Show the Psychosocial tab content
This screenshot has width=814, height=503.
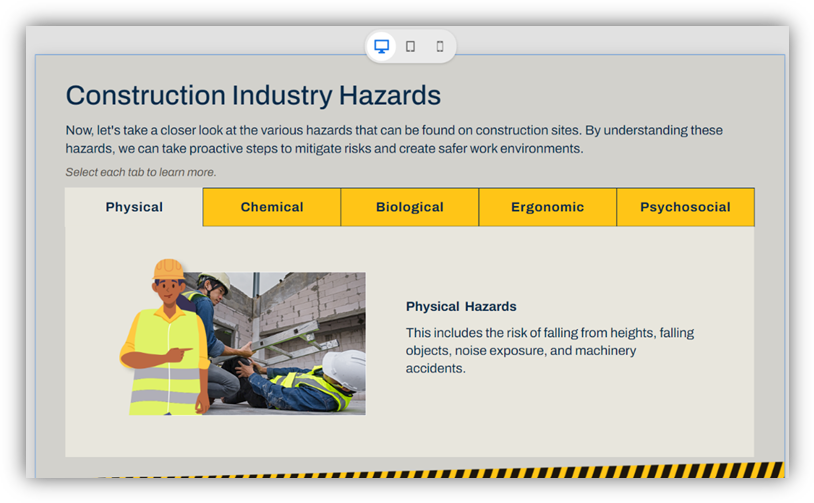coord(685,207)
